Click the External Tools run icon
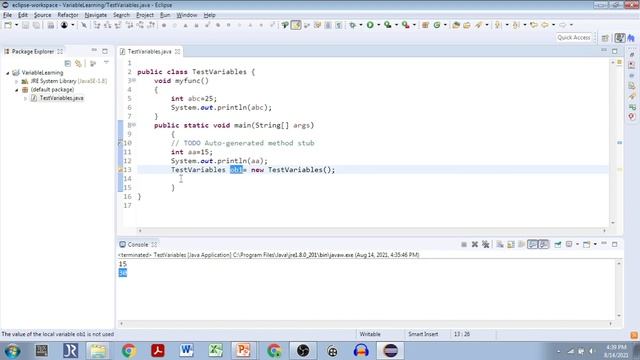This screenshot has width=640, height=360. tap(406, 25)
